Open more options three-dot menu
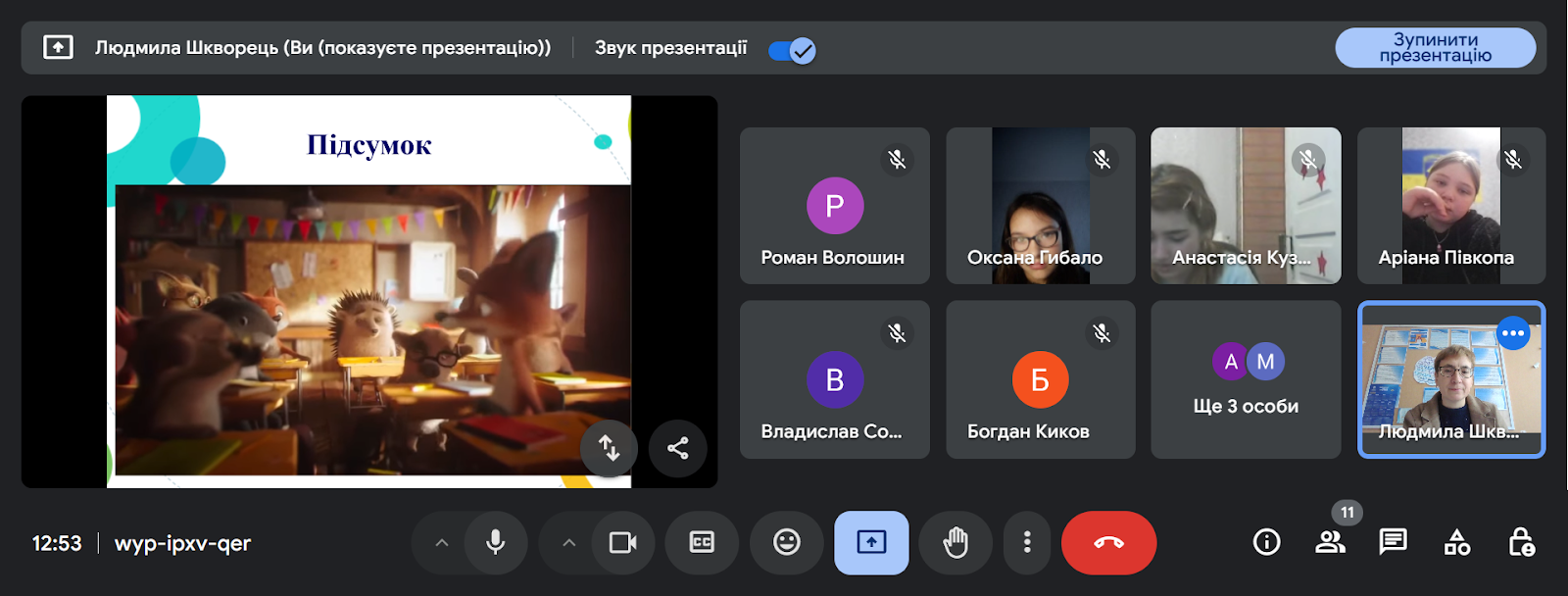Screen dimensions: 1568x596 1027,542
